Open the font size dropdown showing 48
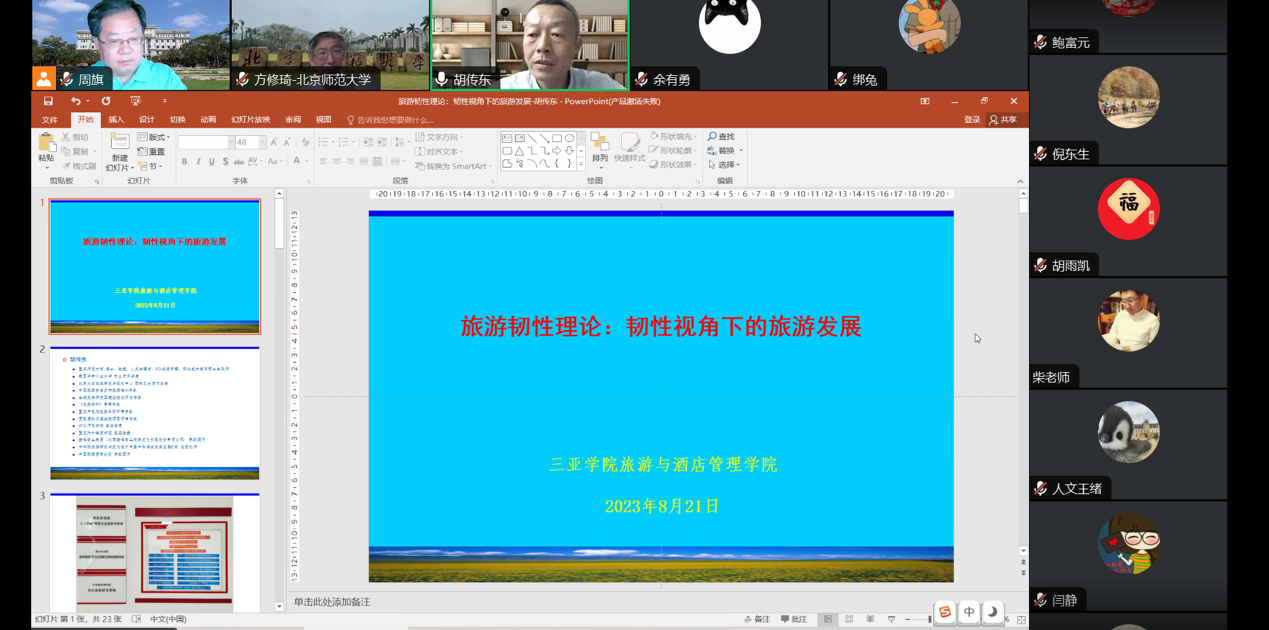 263,143
